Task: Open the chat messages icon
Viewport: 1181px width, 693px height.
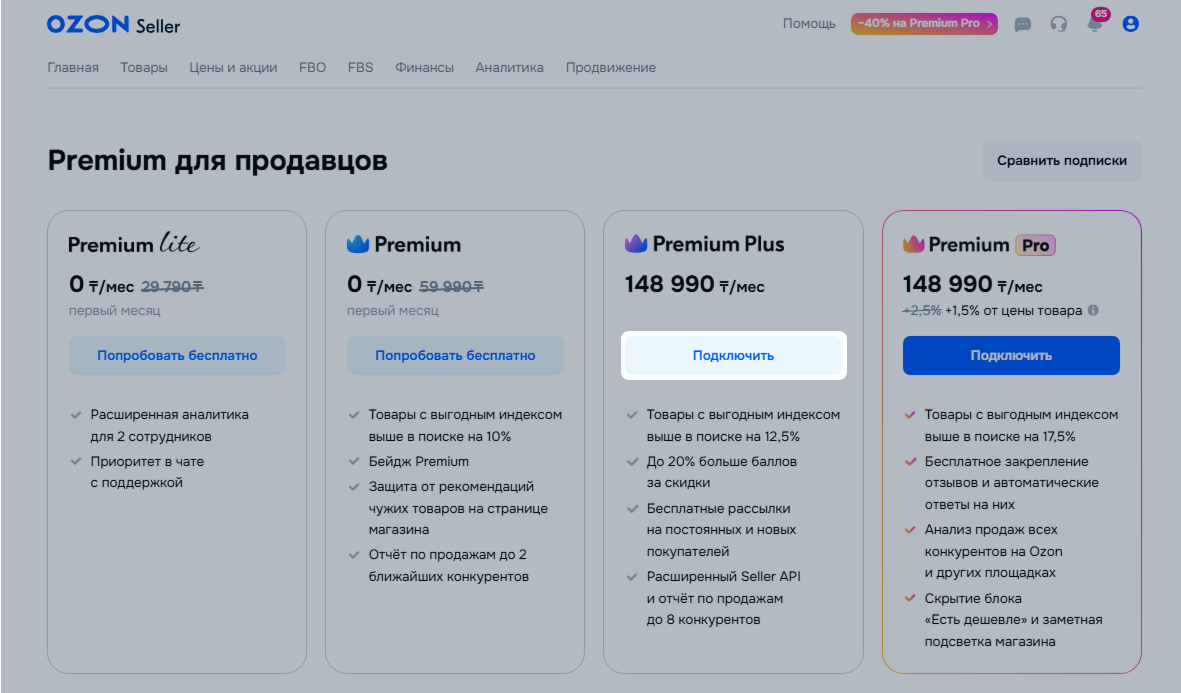Action: point(1022,25)
